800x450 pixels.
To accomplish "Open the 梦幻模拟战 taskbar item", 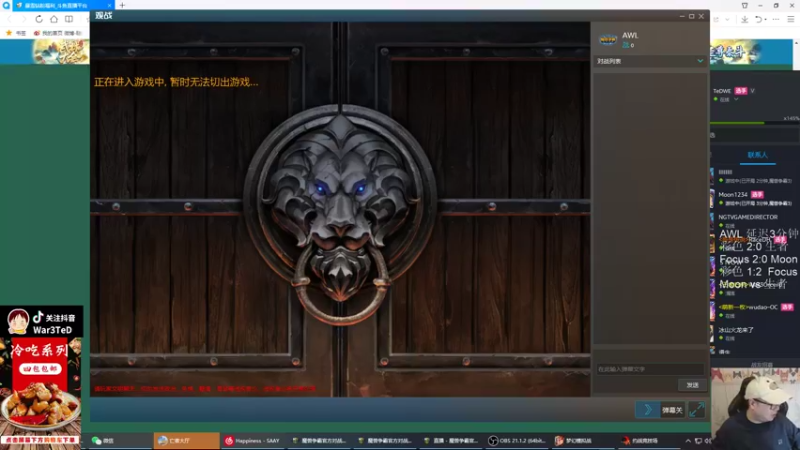I will click(x=583, y=440).
